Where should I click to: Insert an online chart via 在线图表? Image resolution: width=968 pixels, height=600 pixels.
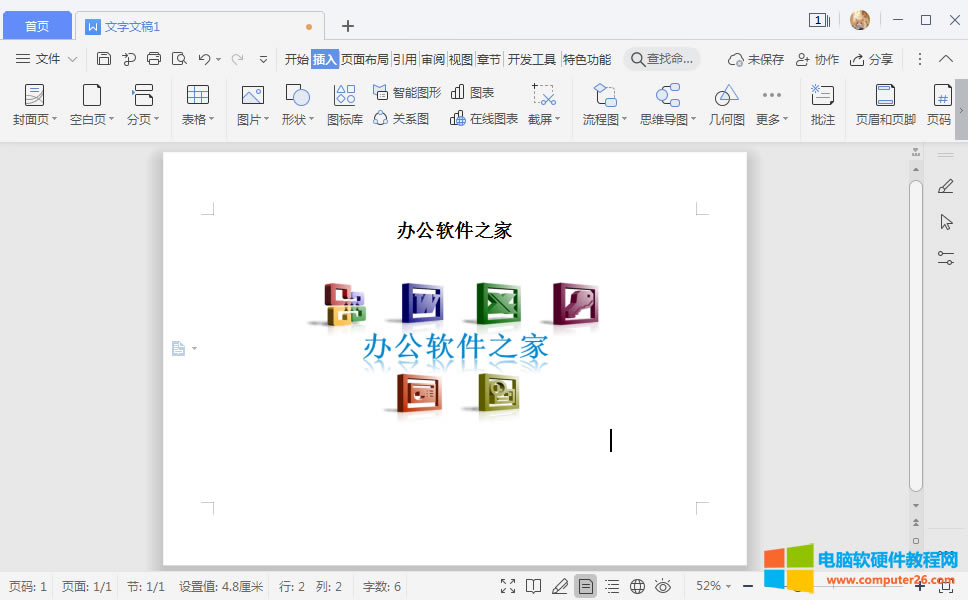click(484, 119)
